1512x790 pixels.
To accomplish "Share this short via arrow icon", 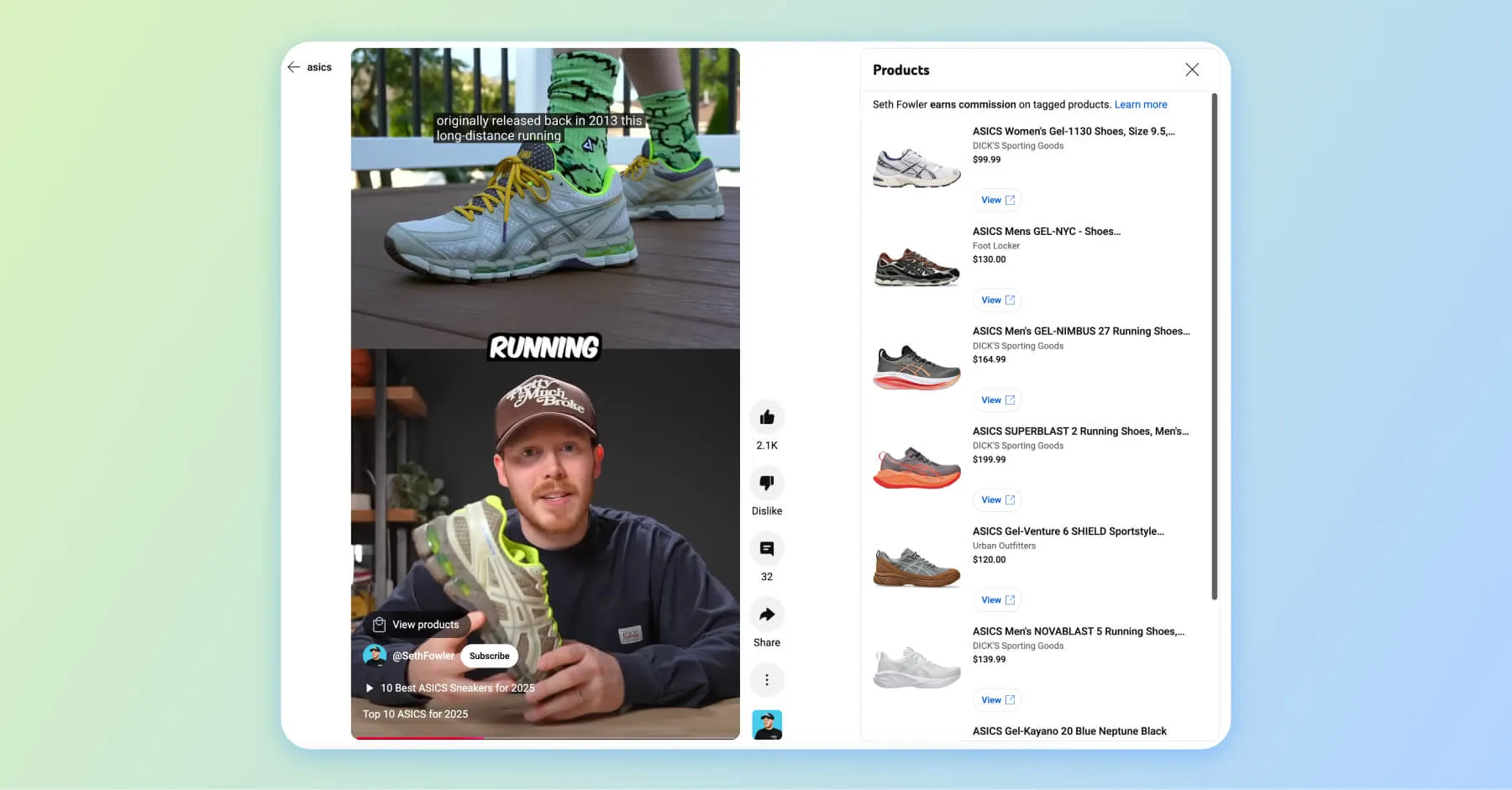I will click(767, 615).
